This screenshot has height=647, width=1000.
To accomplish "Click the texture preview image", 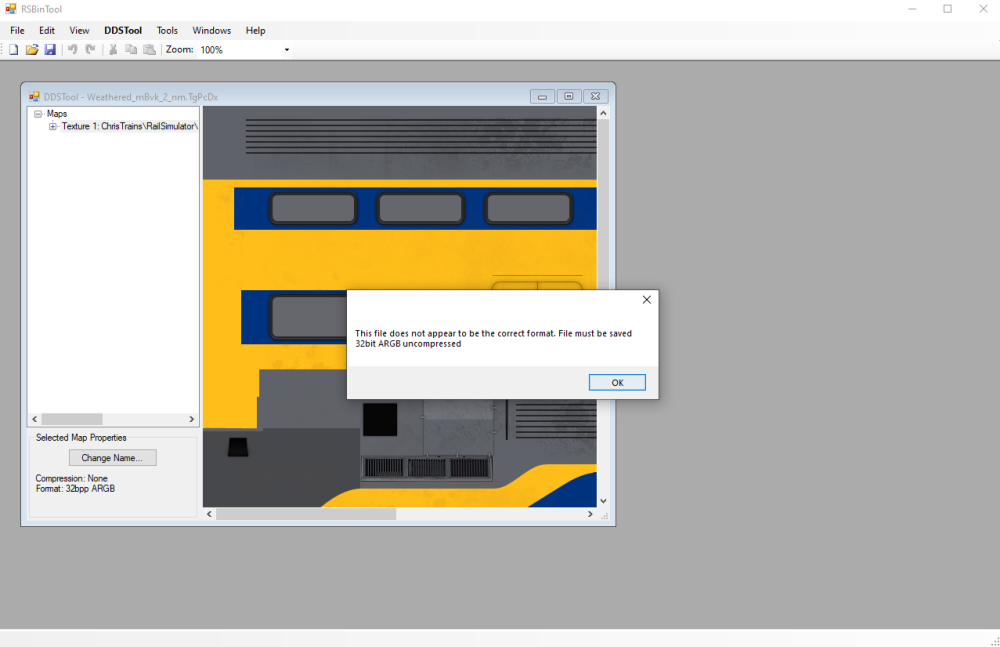I will click(400, 307).
